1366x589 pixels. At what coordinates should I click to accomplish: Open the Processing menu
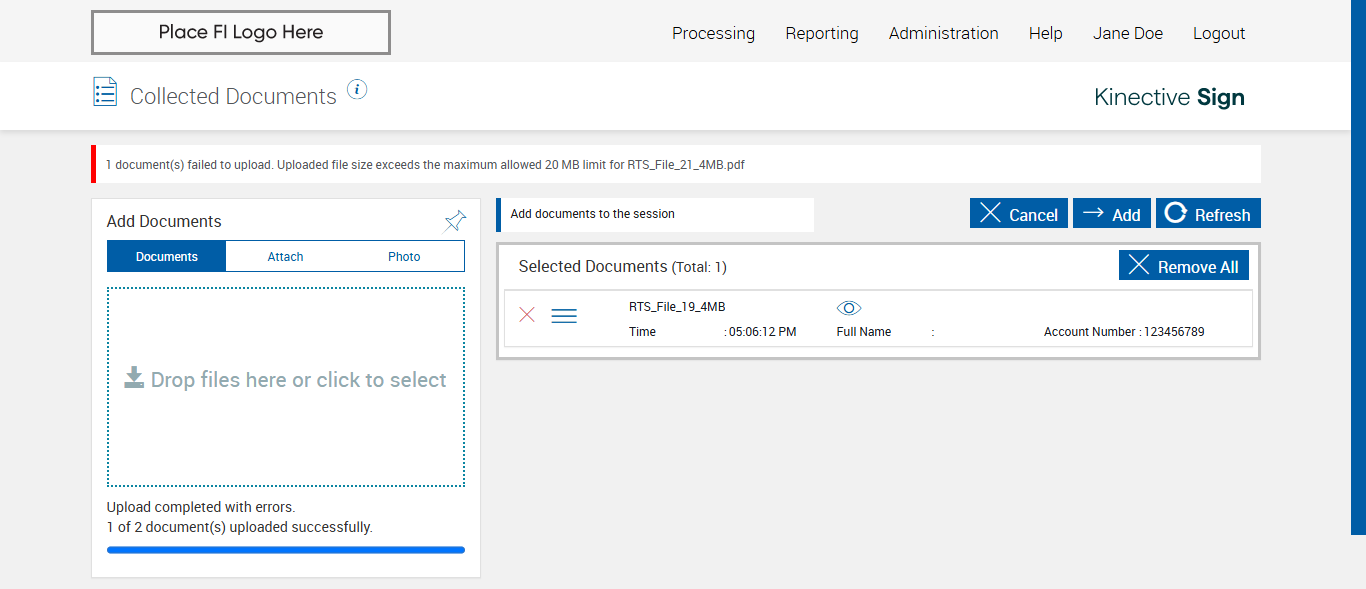(713, 33)
